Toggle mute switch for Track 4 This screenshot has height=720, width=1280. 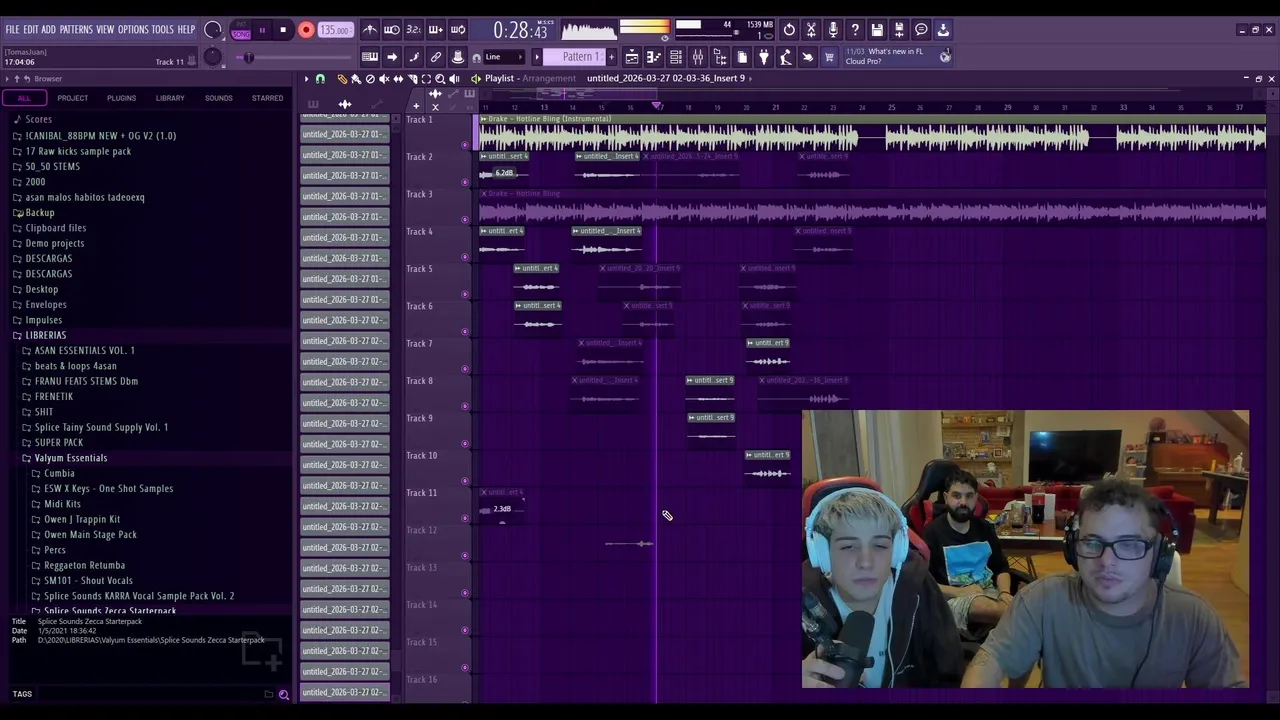point(465,257)
